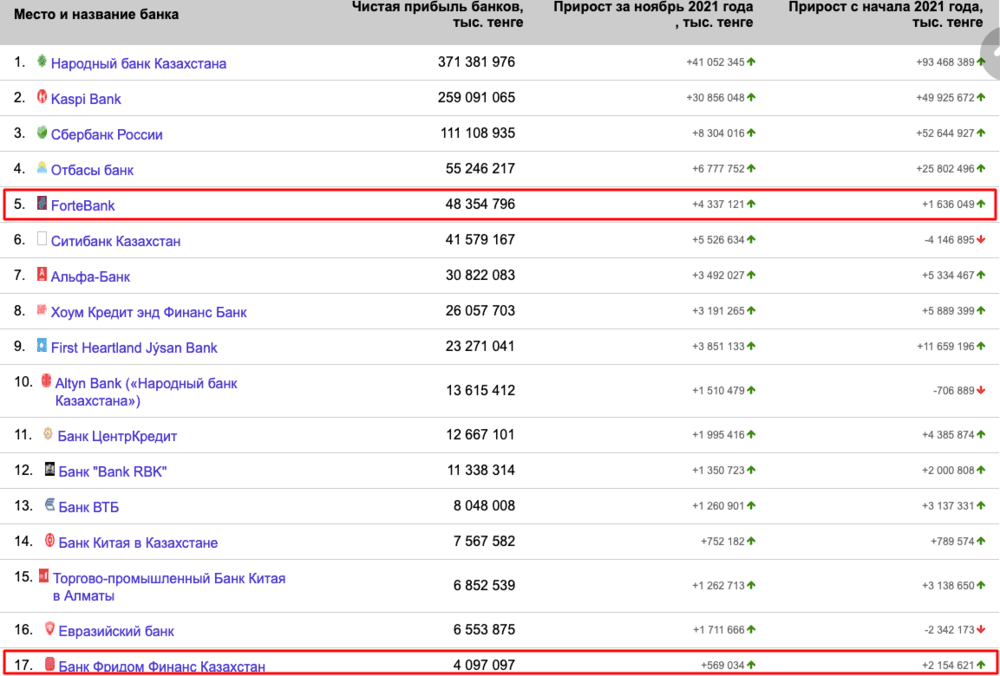
Task: Click the ForteBank logo icon
Action: [42, 203]
